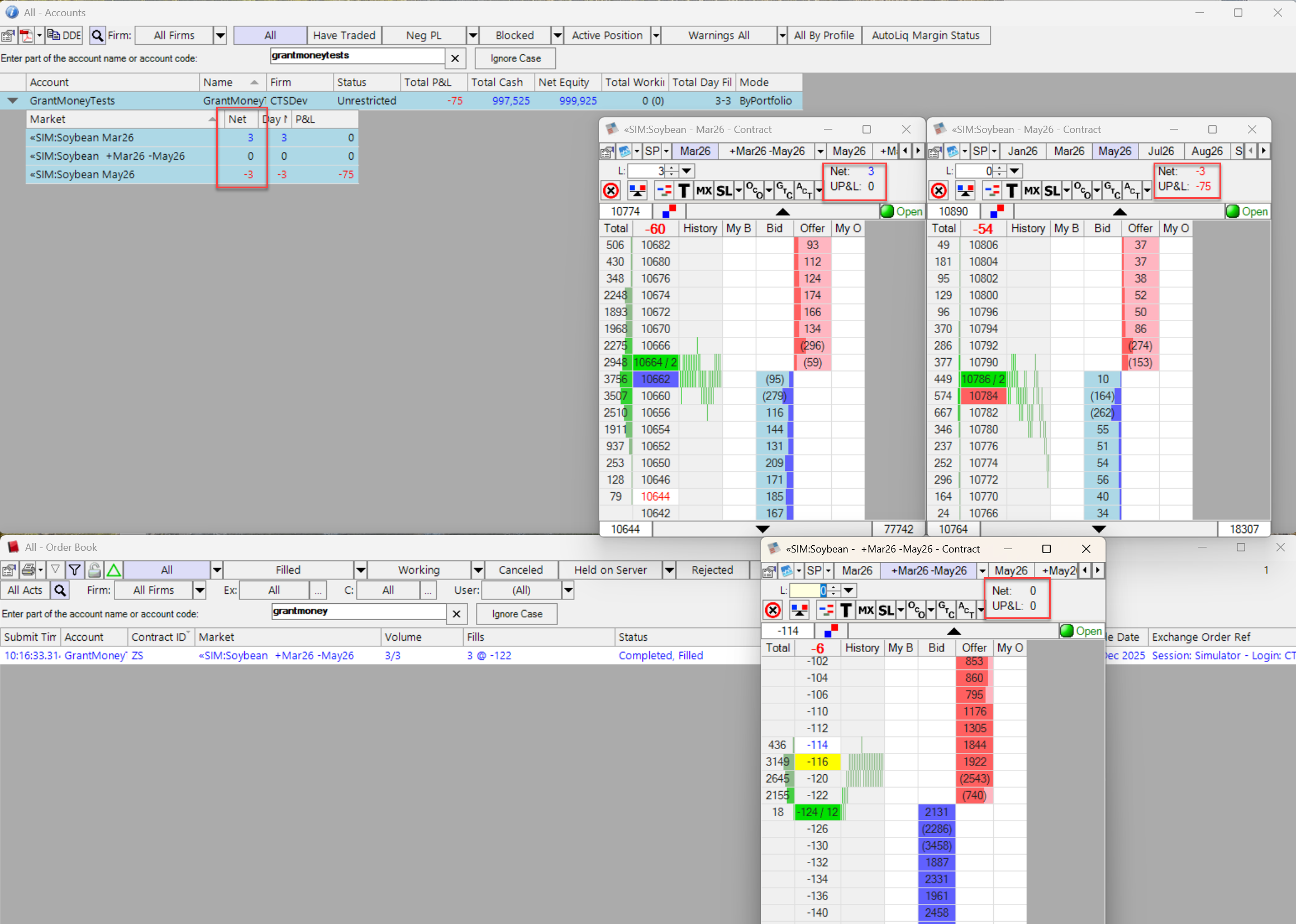
Task: Switch to the May26 contract tab in Mar26 window
Action: click(x=849, y=151)
